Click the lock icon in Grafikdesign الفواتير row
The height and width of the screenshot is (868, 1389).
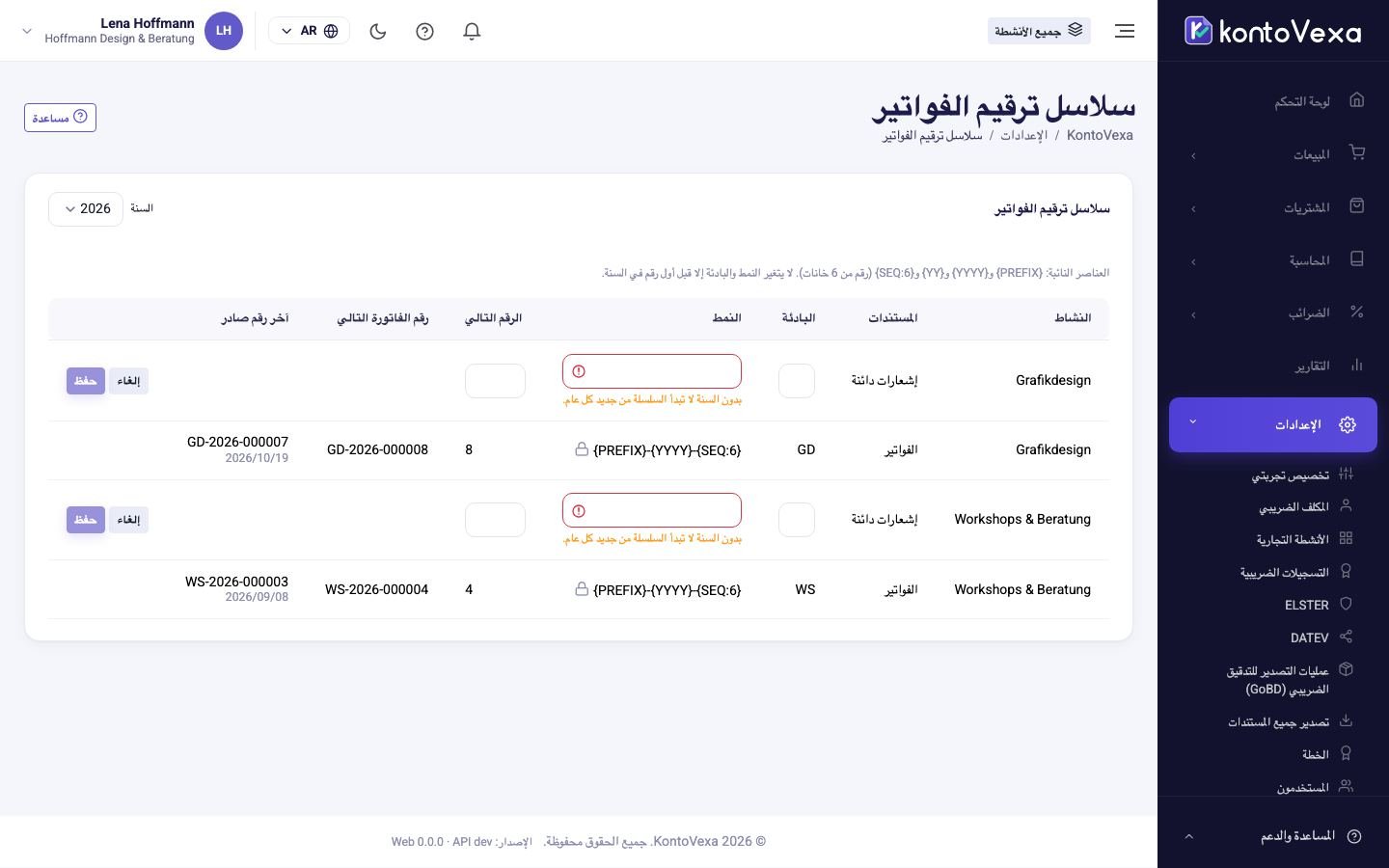(582, 449)
